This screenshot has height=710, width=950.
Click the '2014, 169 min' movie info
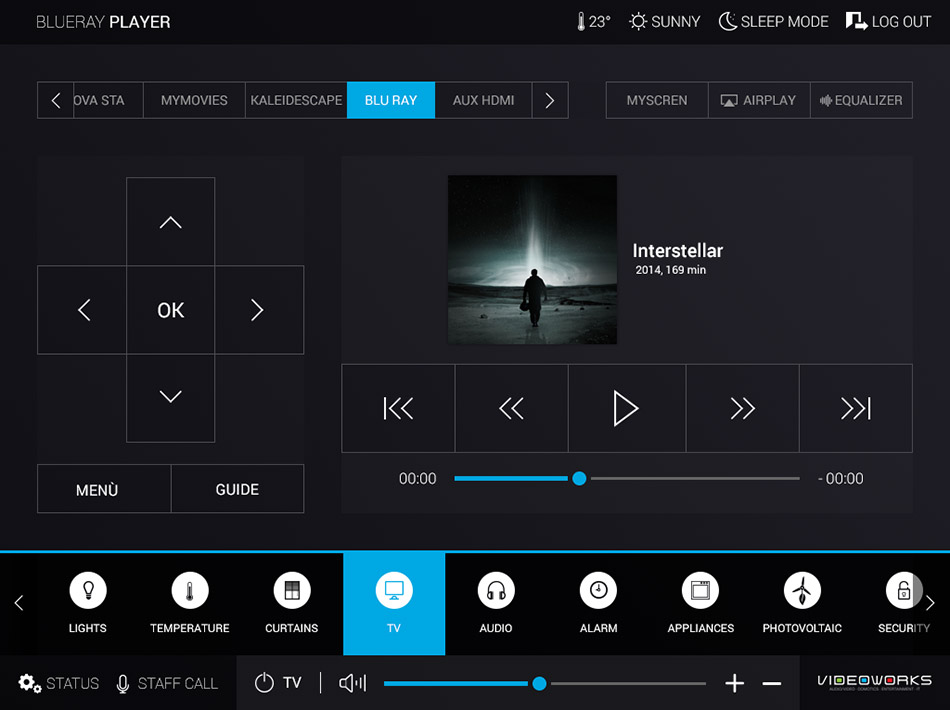click(670, 270)
